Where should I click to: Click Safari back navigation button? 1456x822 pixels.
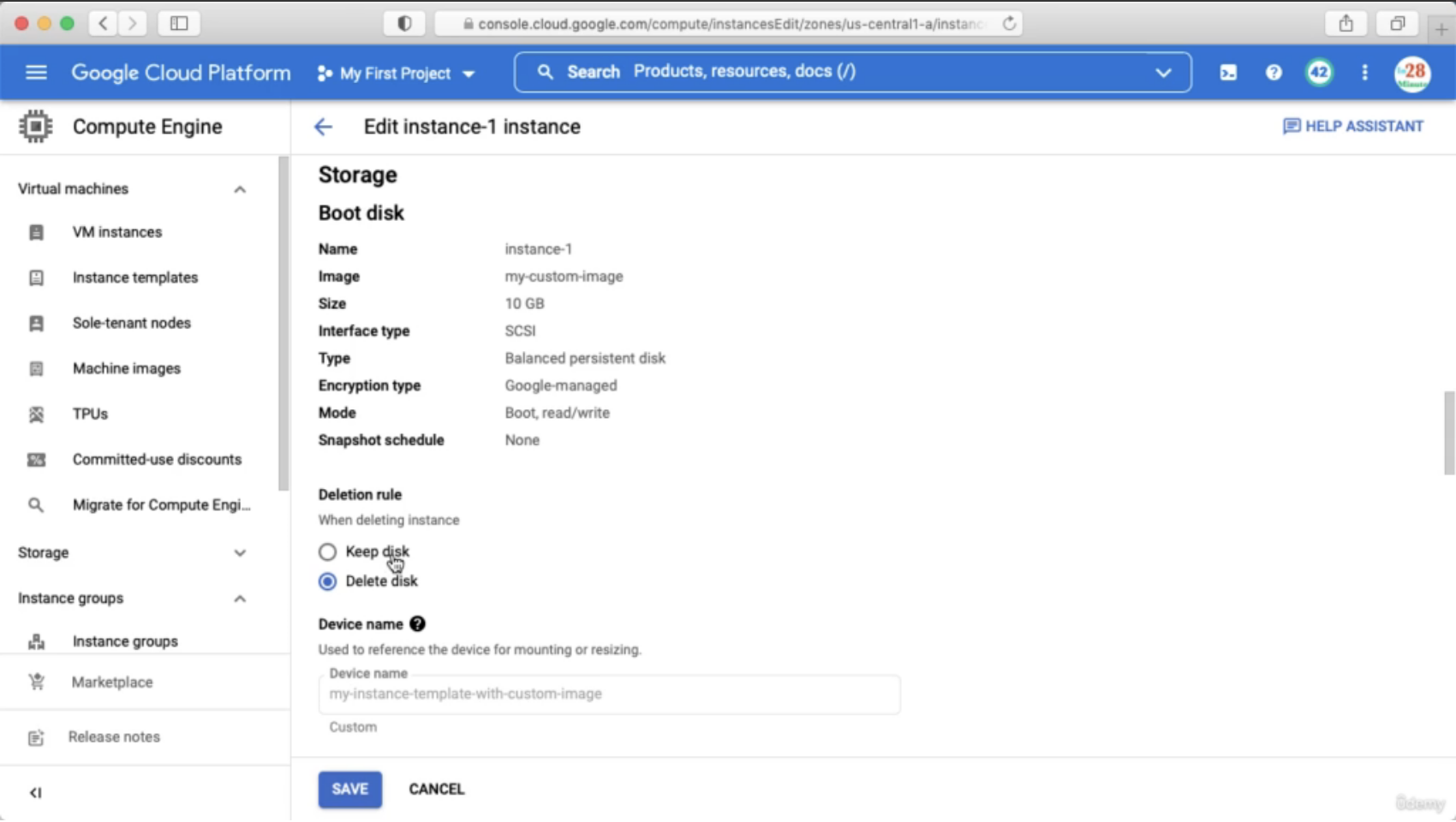pos(103,23)
